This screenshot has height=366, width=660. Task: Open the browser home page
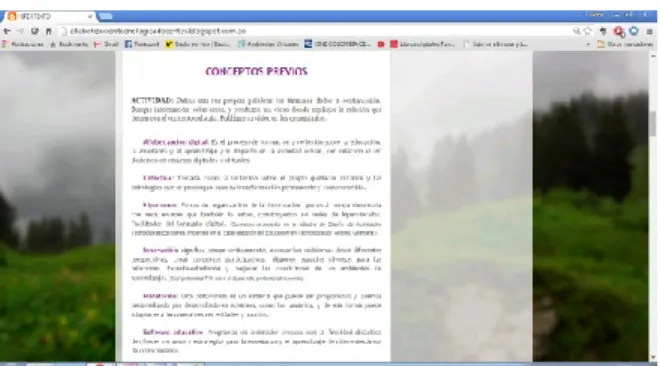tap(49, 31)
